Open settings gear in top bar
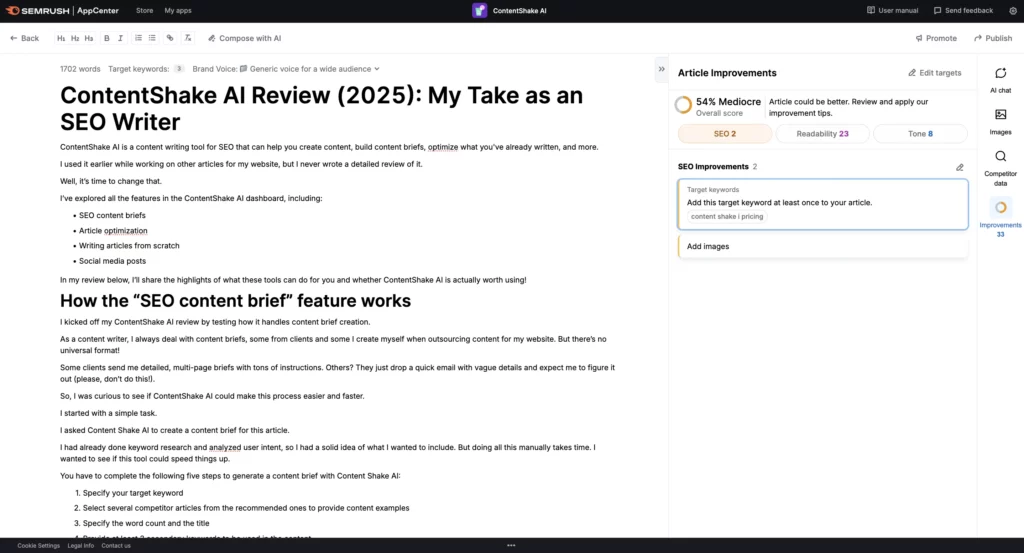This screenshot has height=553, width=1024. pyautogui.click(x=1013, y=10)
